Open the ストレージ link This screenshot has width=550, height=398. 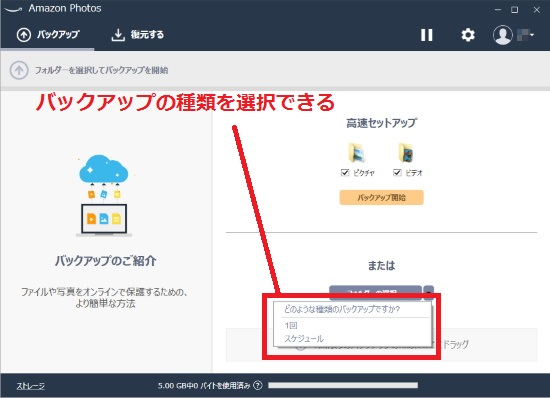pos(31,386)
